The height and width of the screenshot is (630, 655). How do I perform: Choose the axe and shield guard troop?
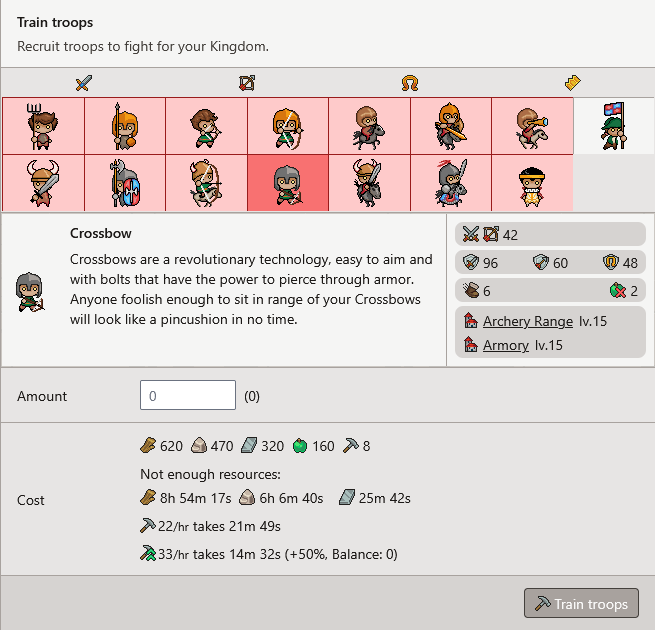pos(125,183)
